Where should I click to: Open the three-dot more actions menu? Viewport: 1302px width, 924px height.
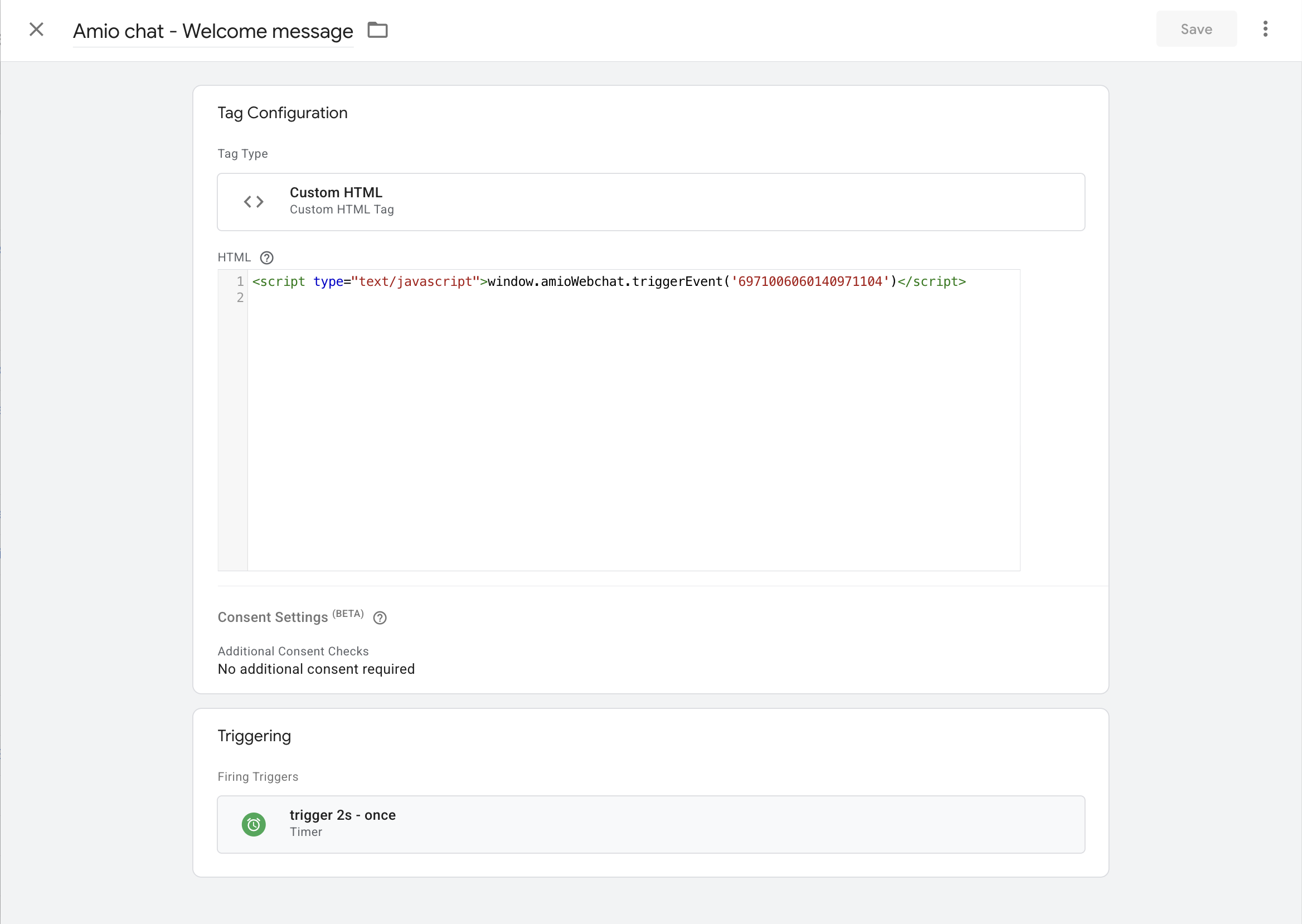(x=1265, y=29)
